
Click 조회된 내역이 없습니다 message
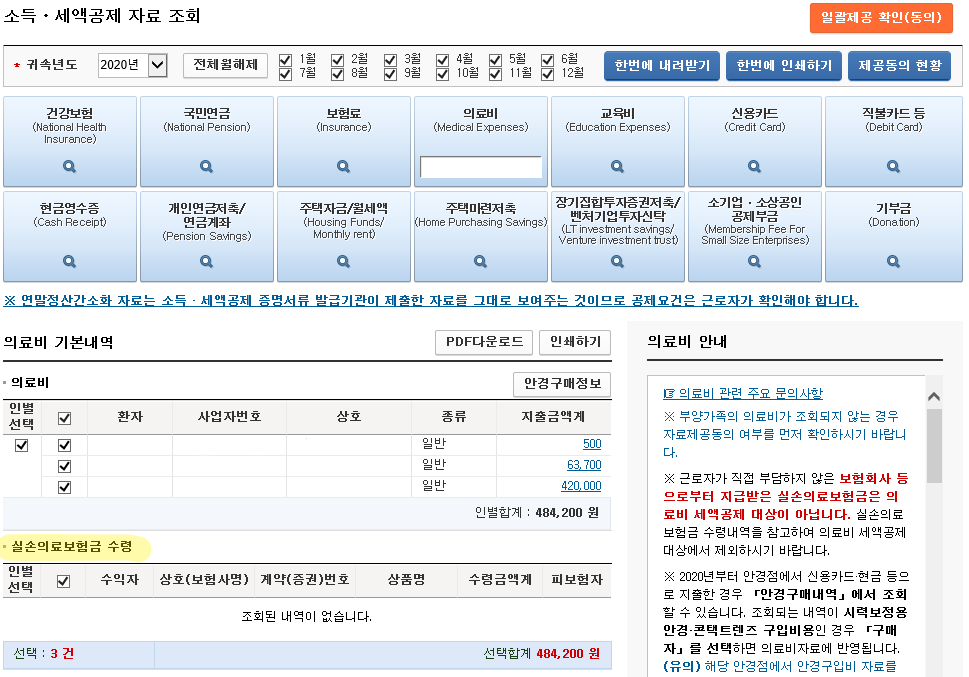tap(307, 616)
